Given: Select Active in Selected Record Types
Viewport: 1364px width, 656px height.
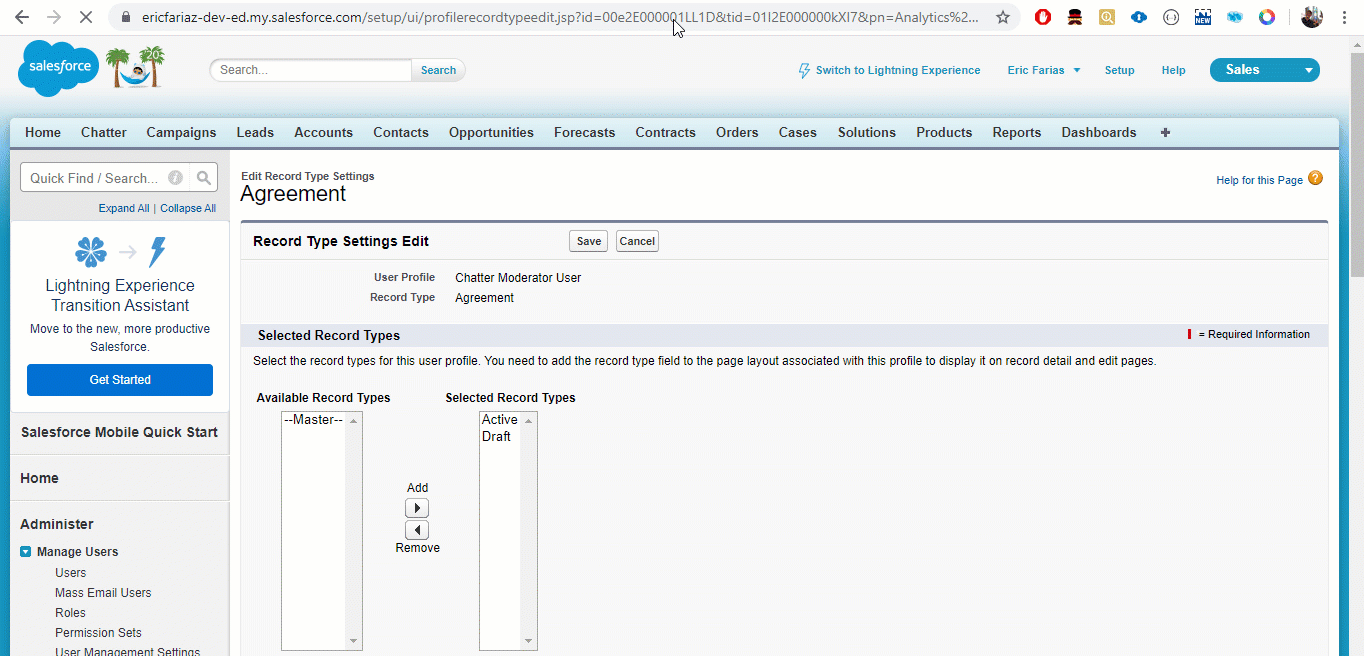Looking at the screenshot, I should point(499,420).
